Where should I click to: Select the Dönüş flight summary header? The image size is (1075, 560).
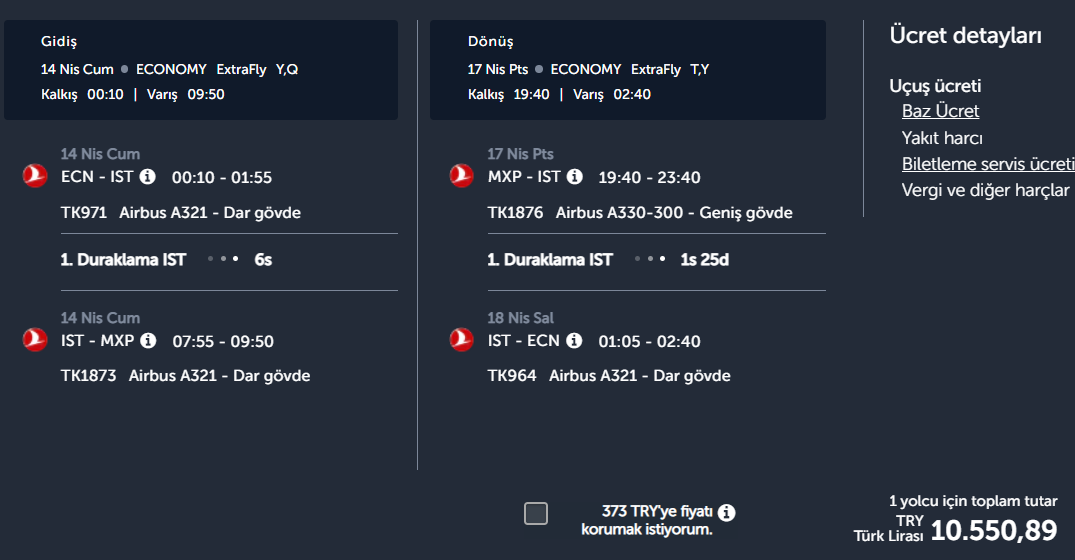click(x=627, y=69)
